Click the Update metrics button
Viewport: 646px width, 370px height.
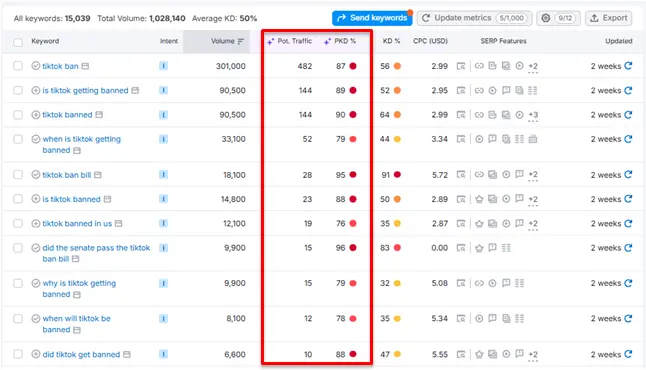click(x=474, y=18)
